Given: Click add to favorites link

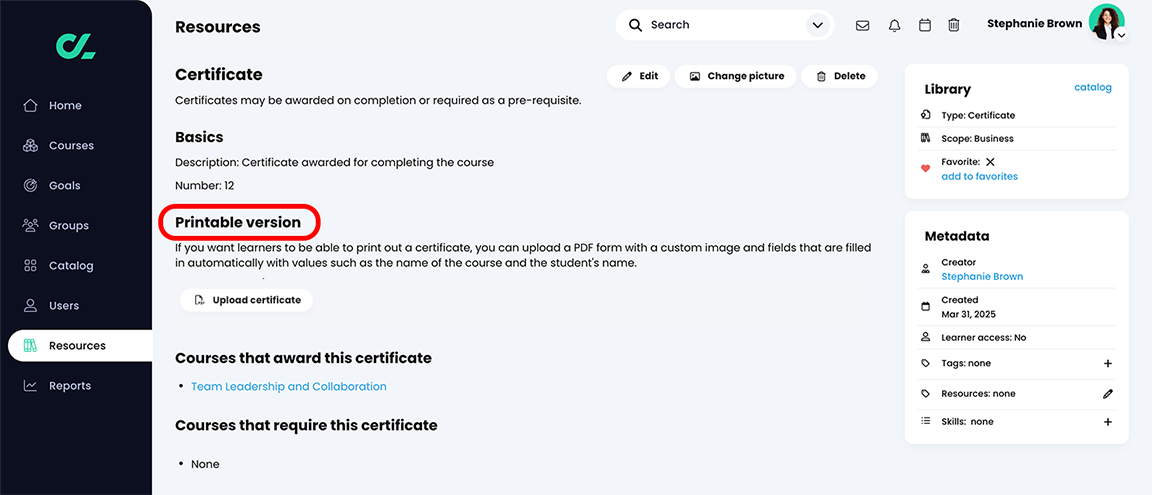Looking at the screenshot, I should click(979, 177).
